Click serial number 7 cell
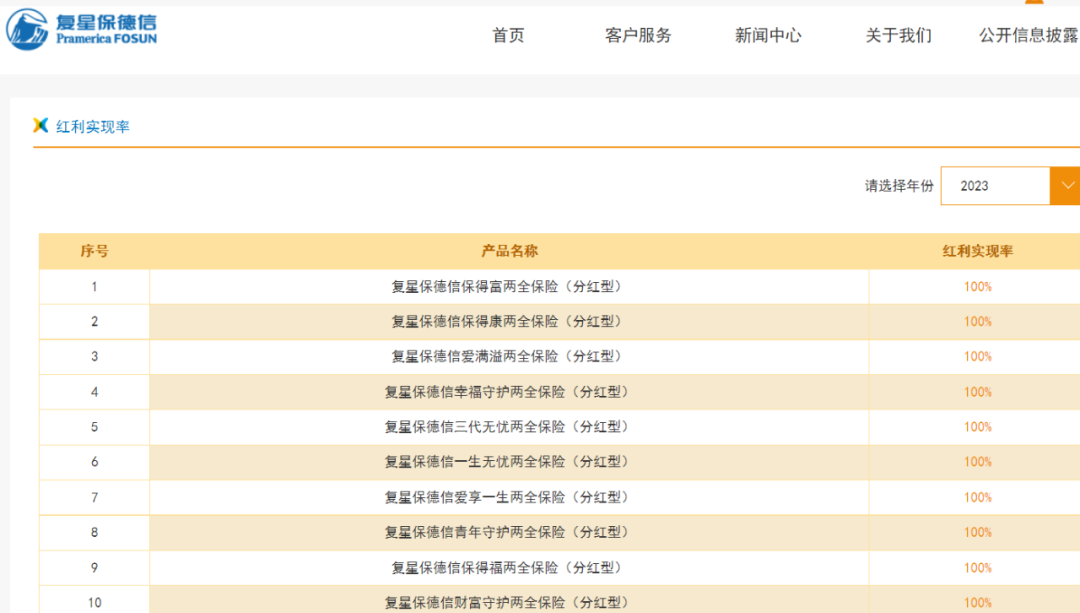Screen dimensions: 1080x613 click(94, 497)
